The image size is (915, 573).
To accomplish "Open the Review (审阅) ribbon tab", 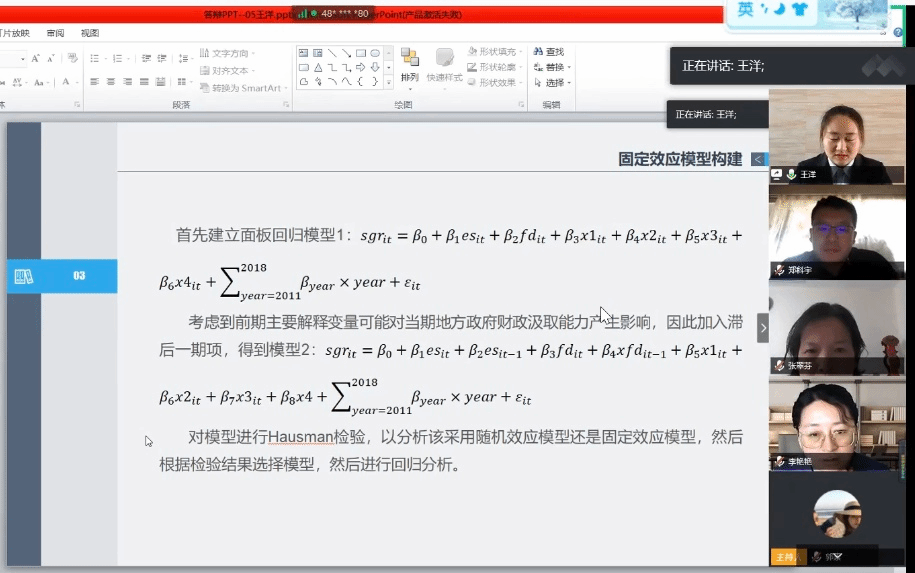I will (55, 33).
